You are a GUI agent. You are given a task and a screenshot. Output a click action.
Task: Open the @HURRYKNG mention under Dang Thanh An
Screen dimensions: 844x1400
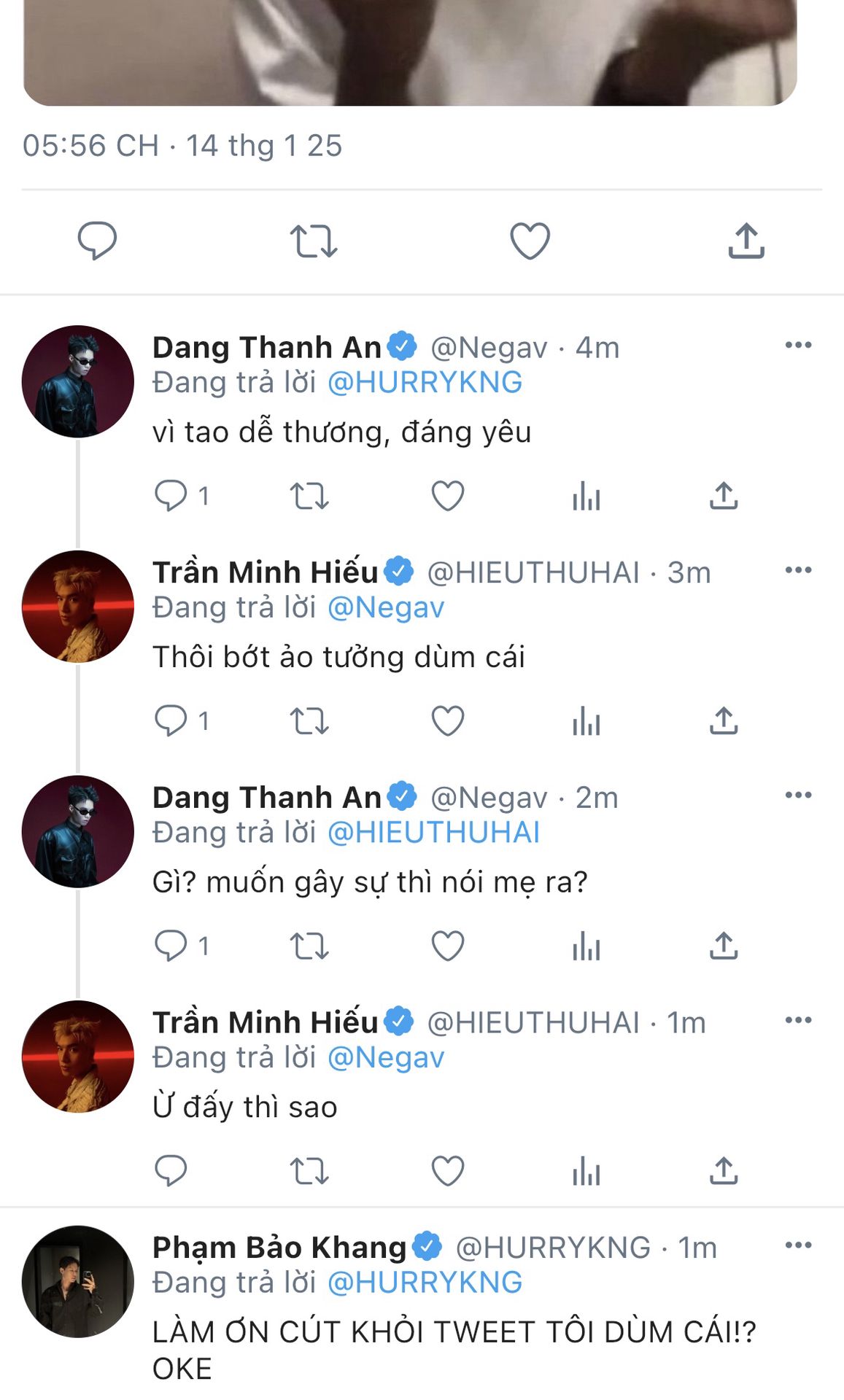pyautogui.click(x=425, y=383)
